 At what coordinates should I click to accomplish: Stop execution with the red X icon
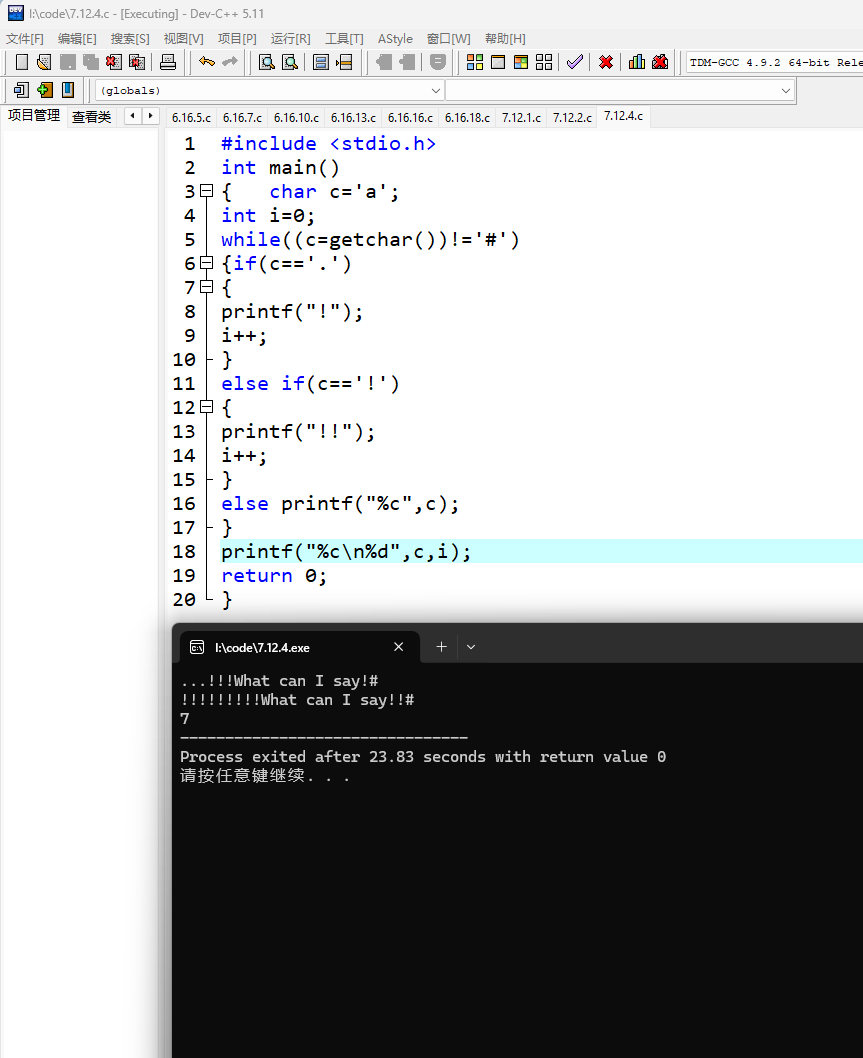coord(606,62)
